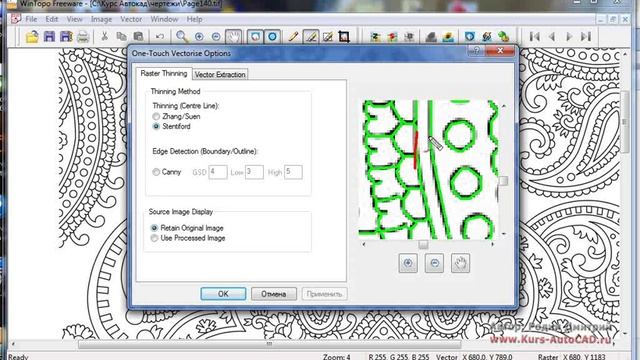Select the Pan hand tool in toolbar
Screen dimensions: 640x360
[x=233, y=37]
